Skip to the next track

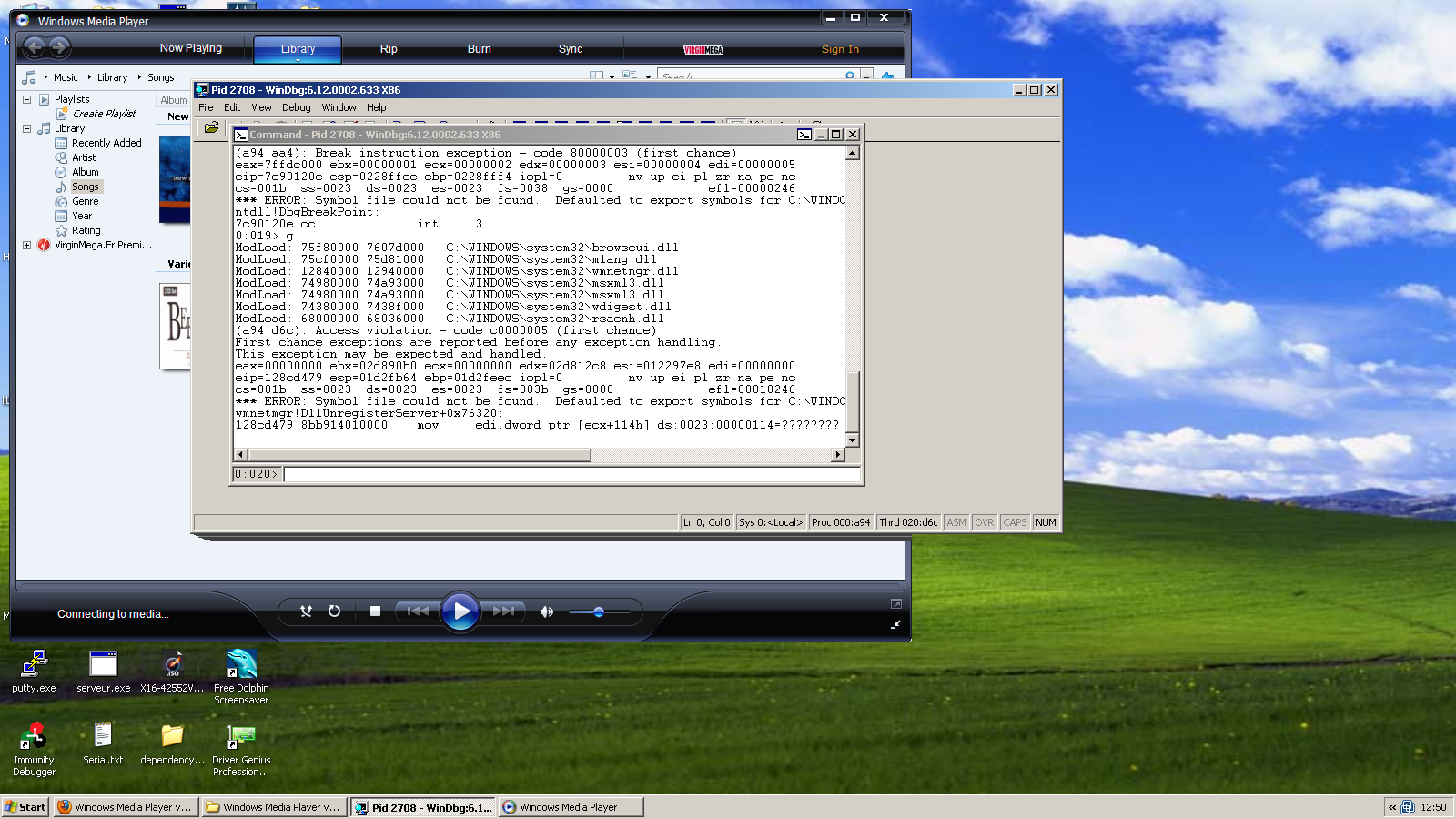tap(503, 612)
